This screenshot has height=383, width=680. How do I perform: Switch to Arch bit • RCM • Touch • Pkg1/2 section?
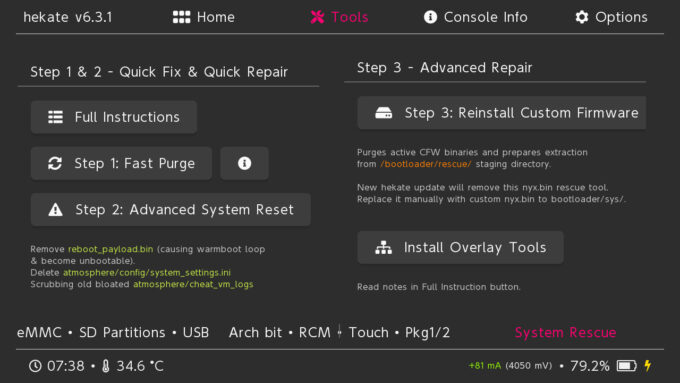[x=339, y=333]
